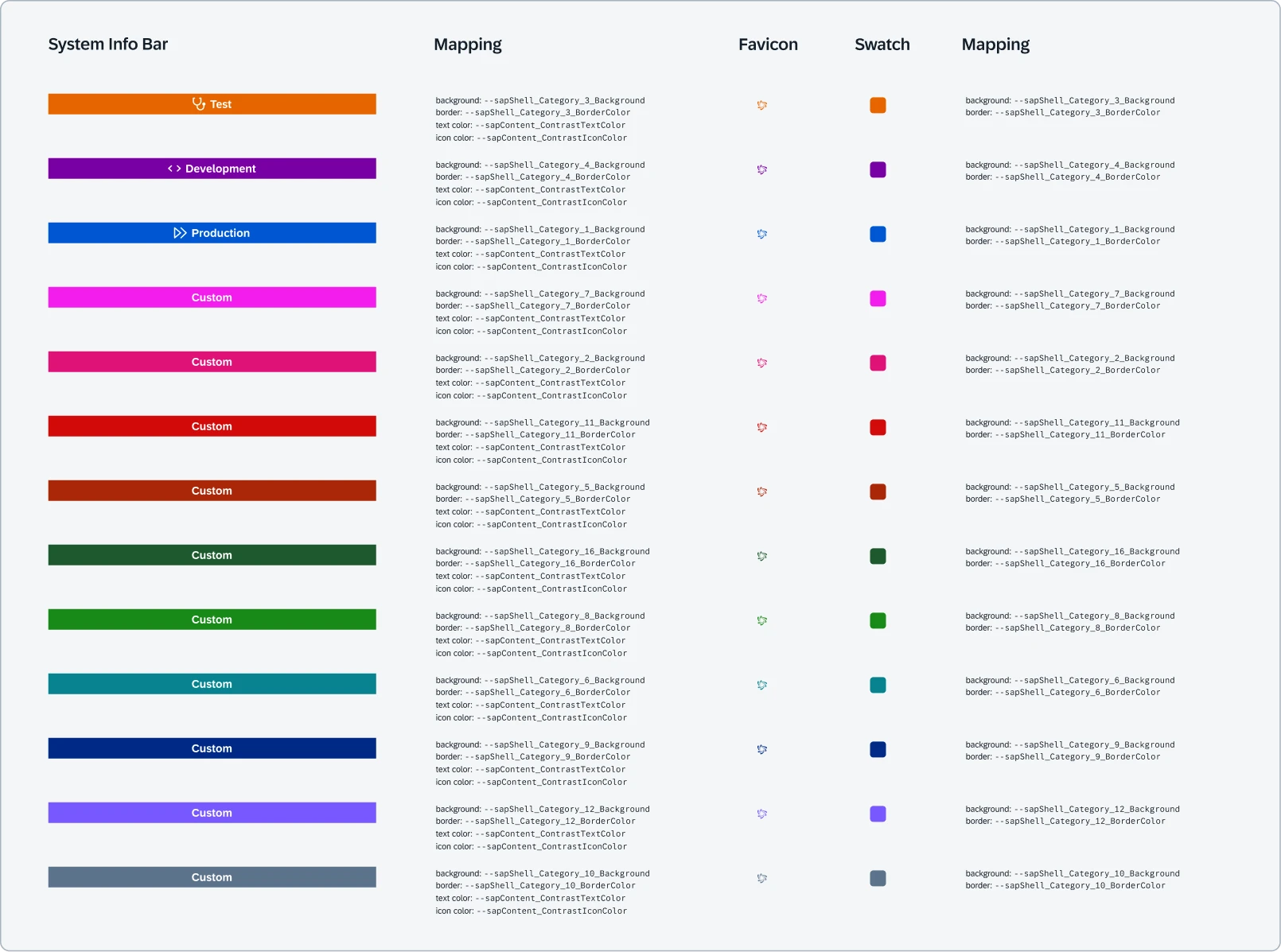
Task: Select the teal Category_6 swatch
Action: (x=878, y=685)
